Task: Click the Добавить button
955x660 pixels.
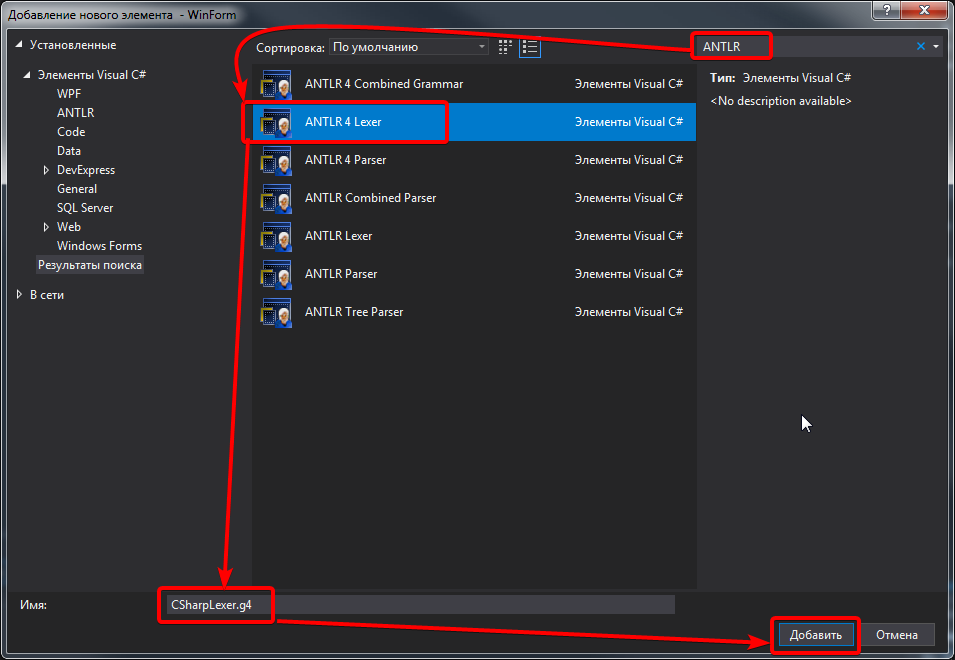Action: click(x=816, y=635)
